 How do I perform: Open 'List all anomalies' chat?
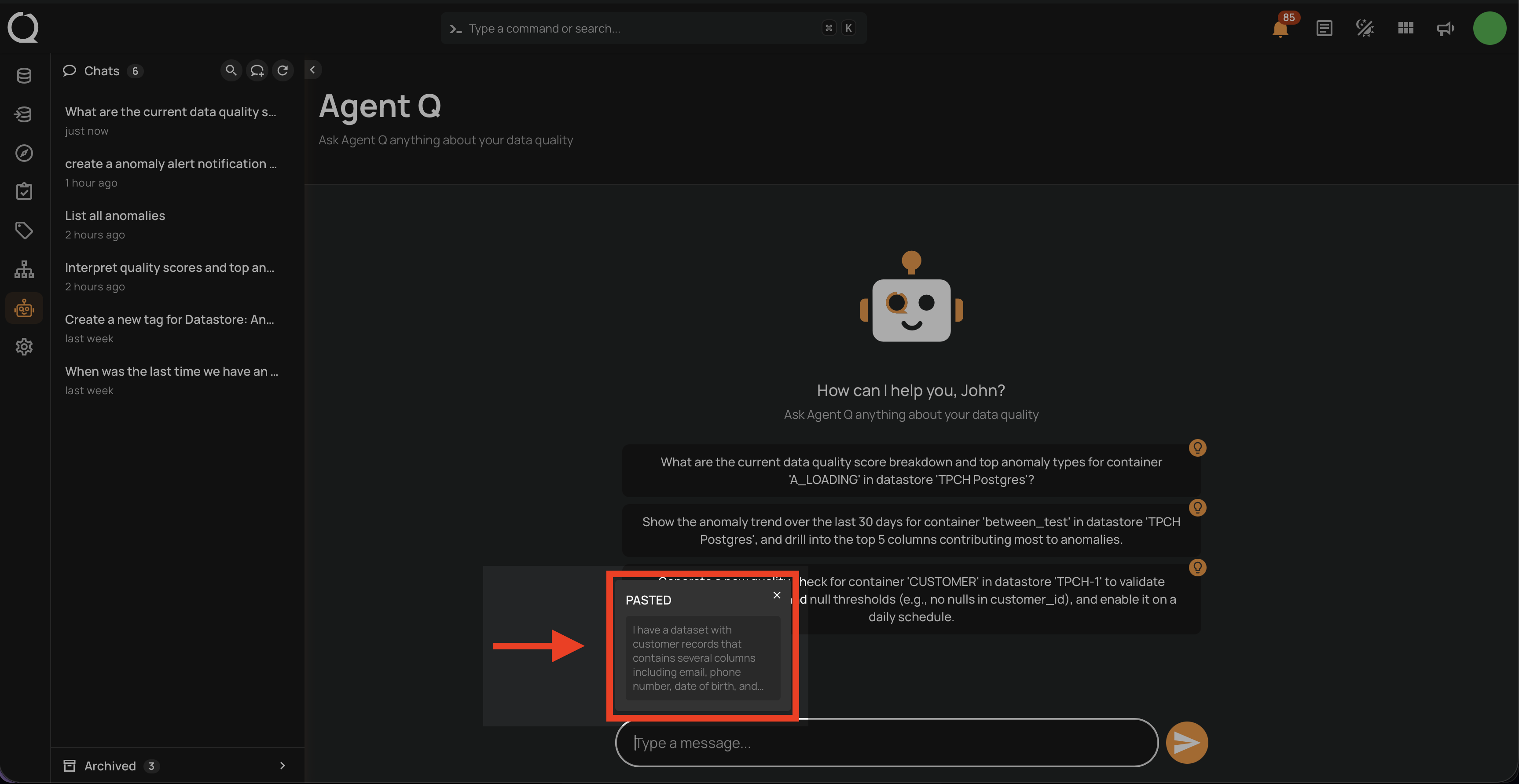[115, 216]
